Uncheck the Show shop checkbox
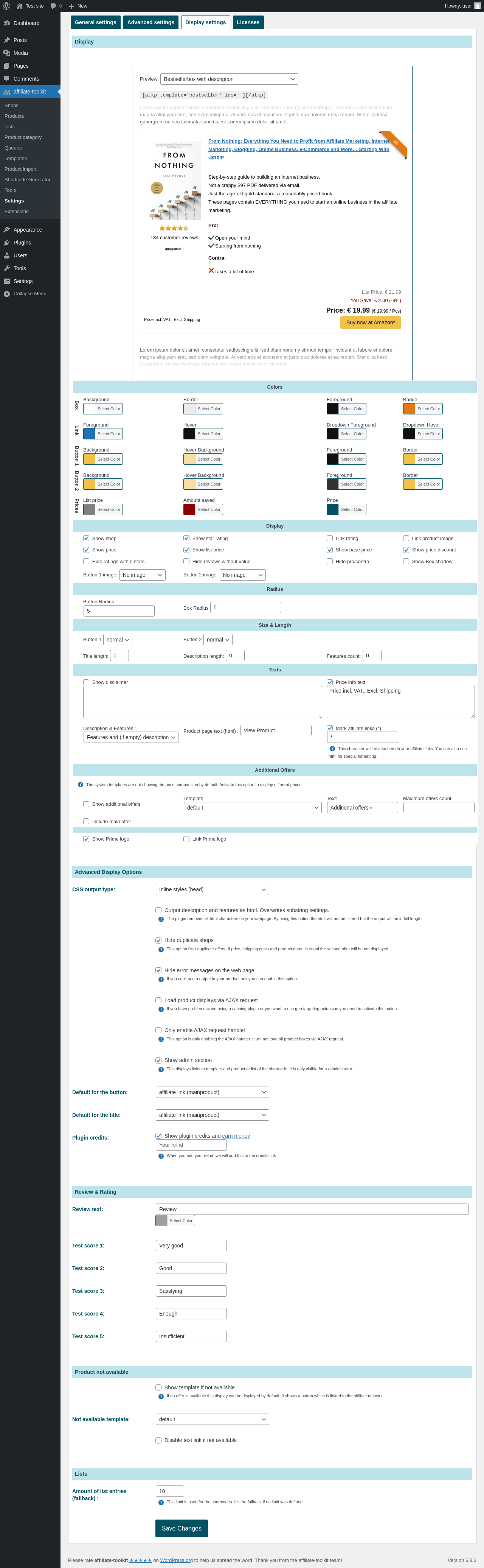 (86, 538)
